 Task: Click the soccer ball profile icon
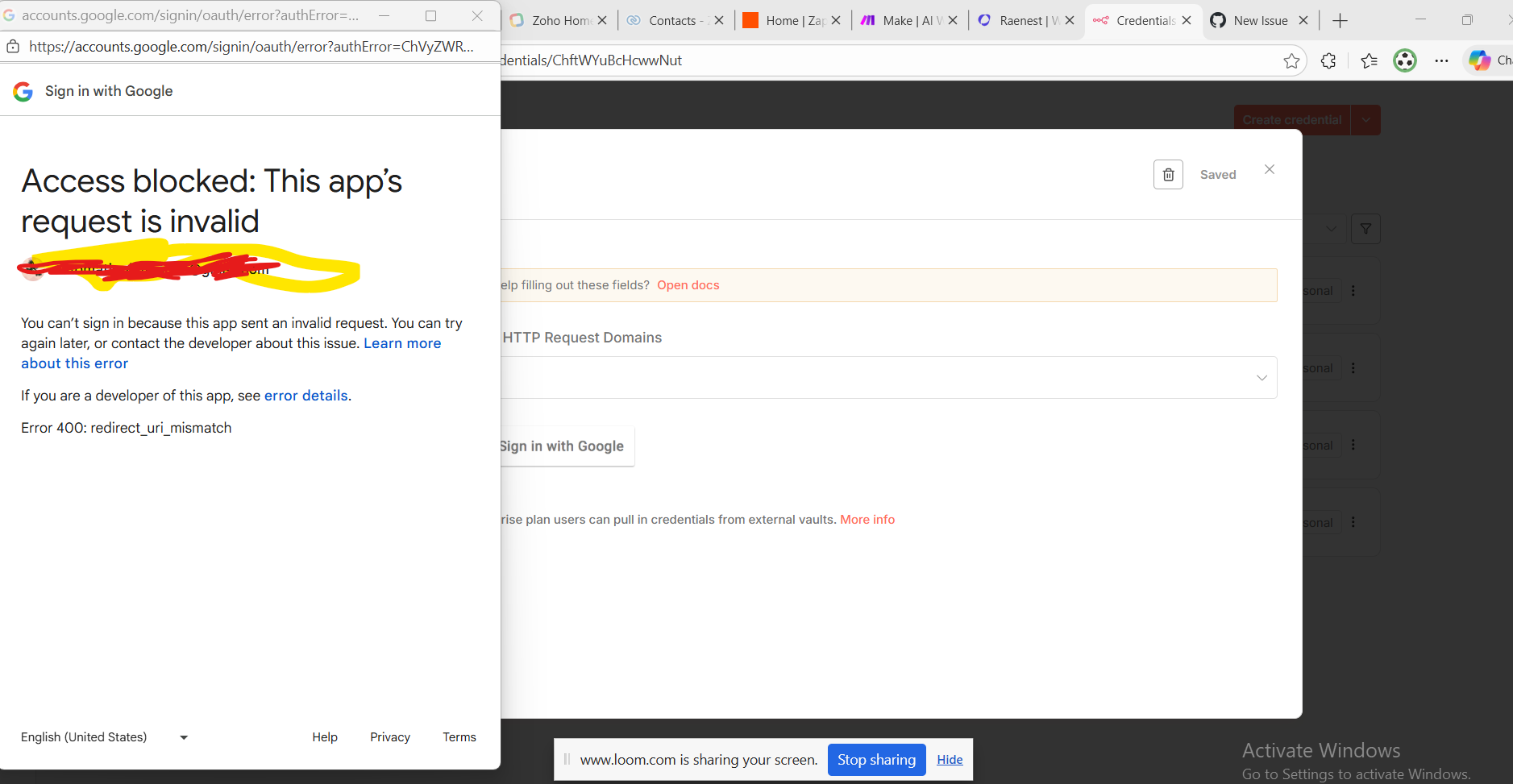tap(1405, 60)
